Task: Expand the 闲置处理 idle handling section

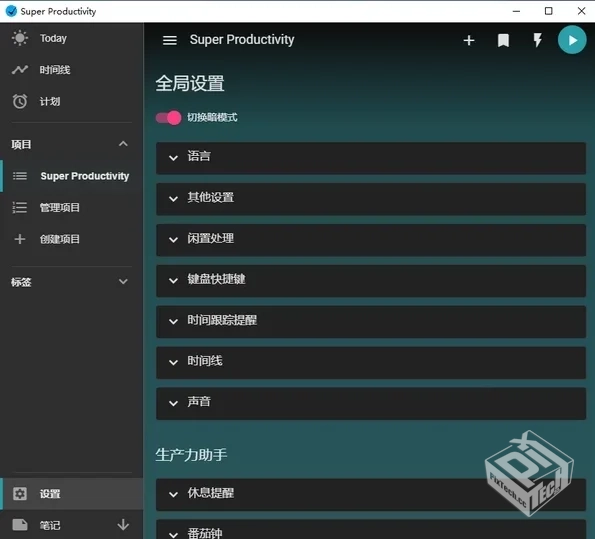Action: 371,240
